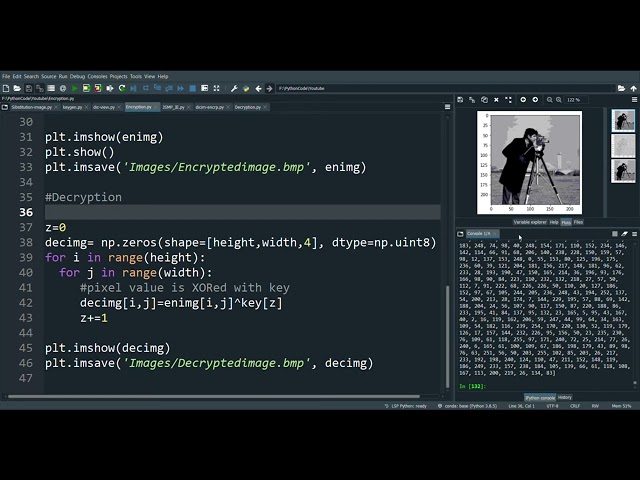640x480 pixels.
Task: Zoom in plot magnifier
Action: (559, 100)
